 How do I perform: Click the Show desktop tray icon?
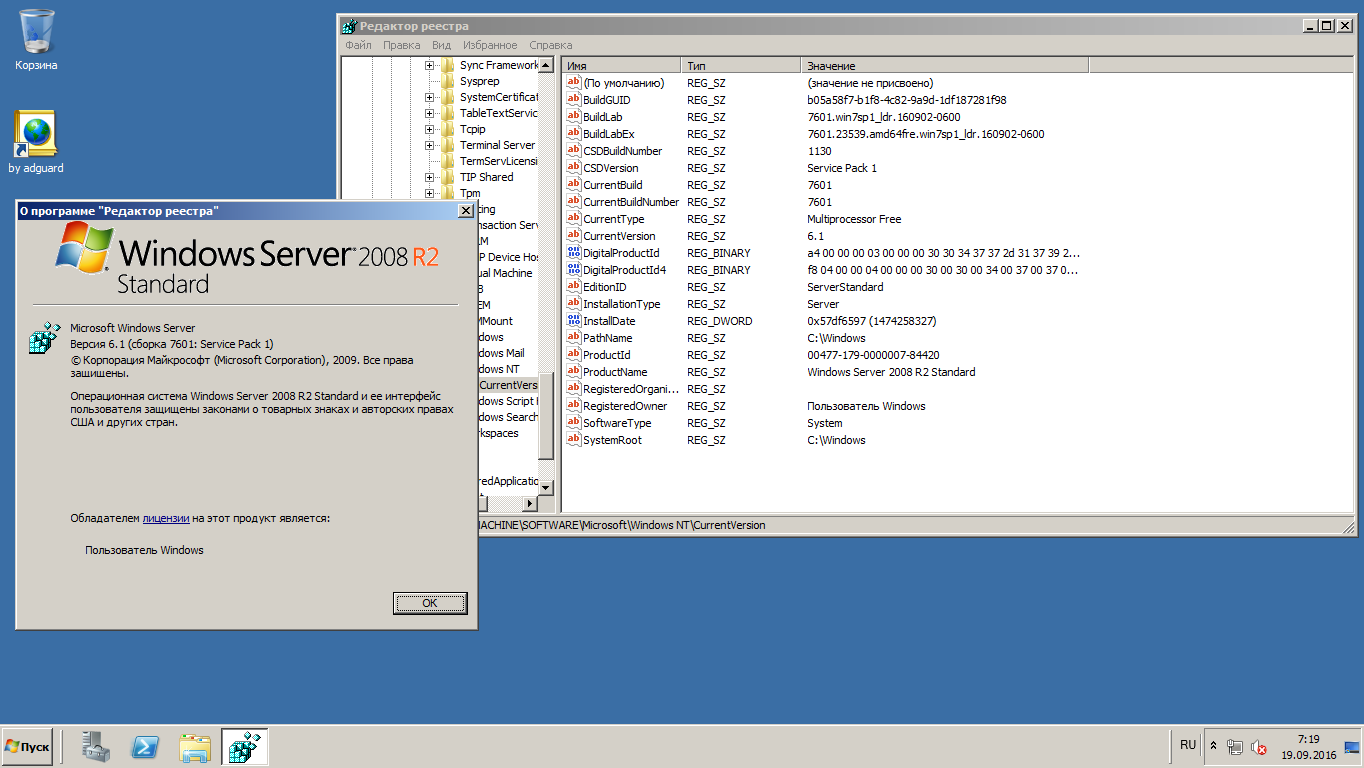(1351, 746)
